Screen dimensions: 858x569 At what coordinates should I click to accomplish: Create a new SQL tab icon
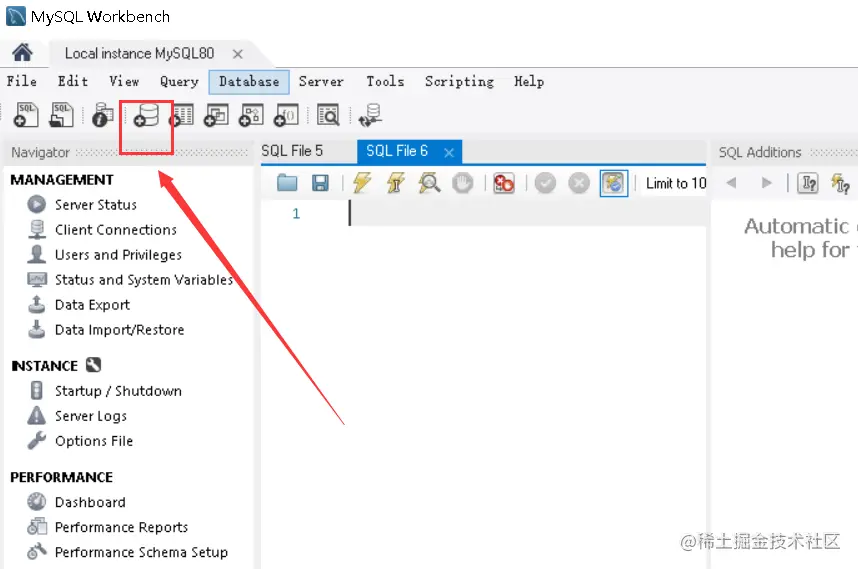pos(26,114)
